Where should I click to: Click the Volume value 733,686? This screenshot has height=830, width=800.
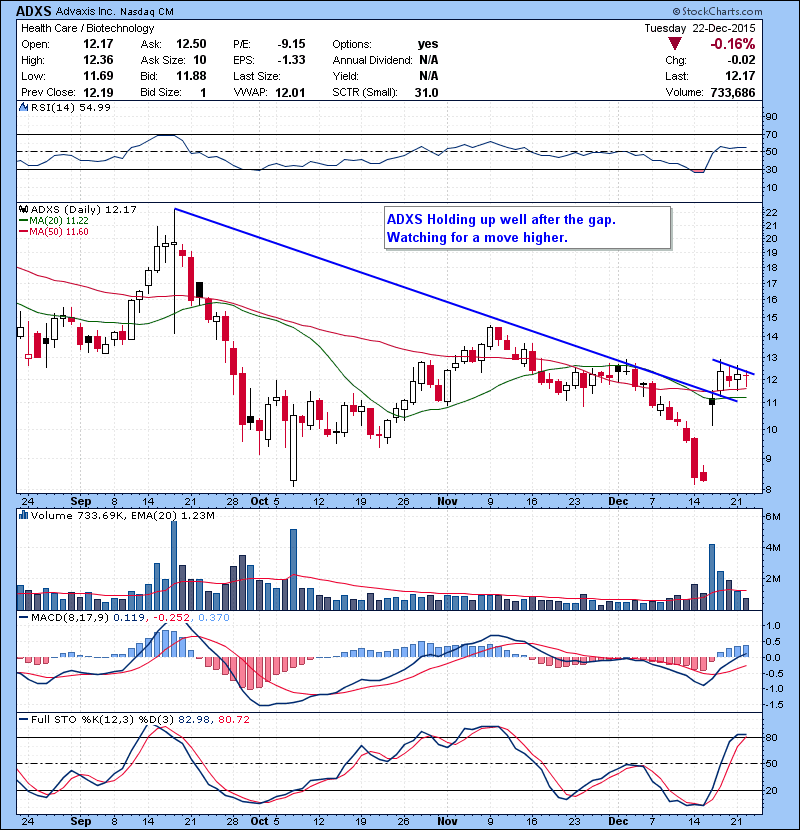click(733, 93)
